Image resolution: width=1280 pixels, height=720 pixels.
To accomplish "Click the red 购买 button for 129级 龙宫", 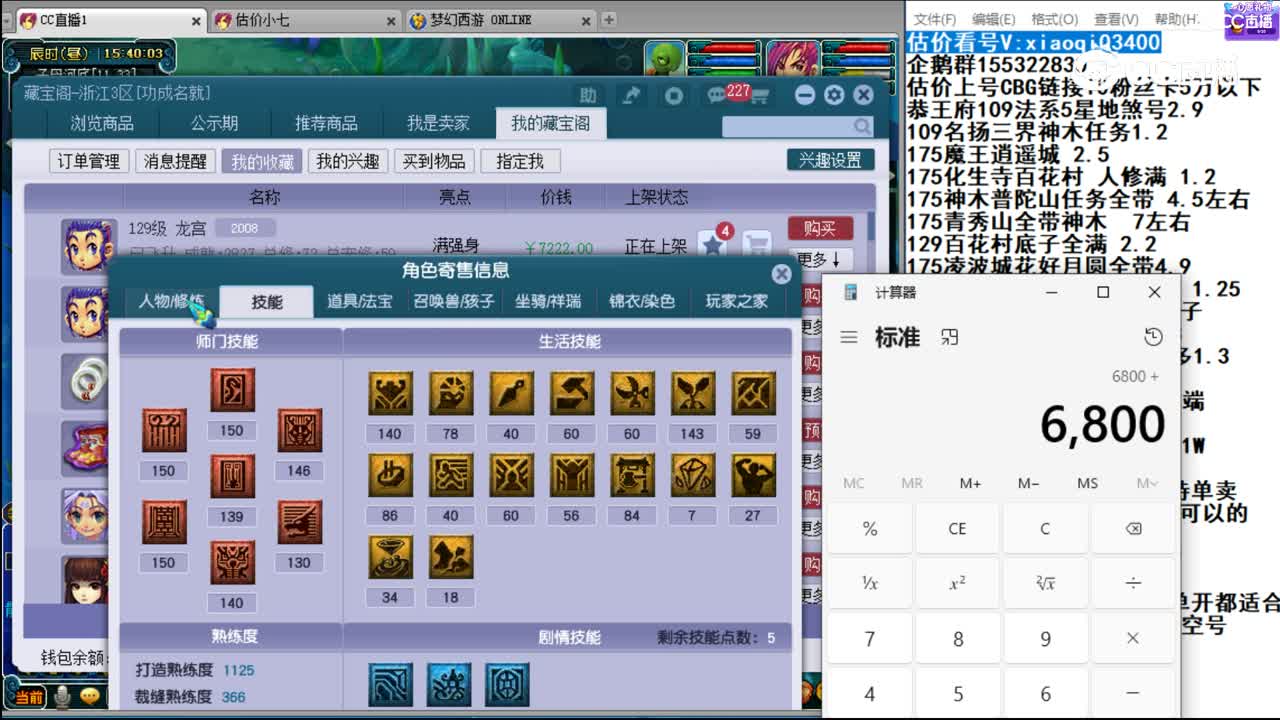I will (820, 229).
